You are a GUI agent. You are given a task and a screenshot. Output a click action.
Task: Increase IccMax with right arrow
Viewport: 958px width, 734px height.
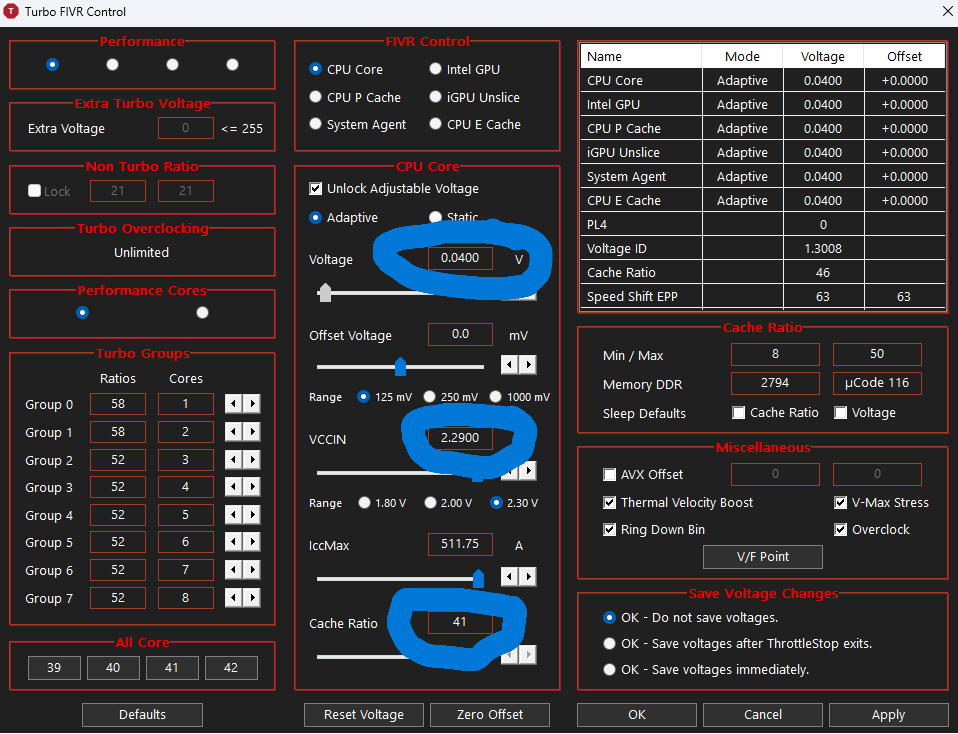click(x=528, y=576)
